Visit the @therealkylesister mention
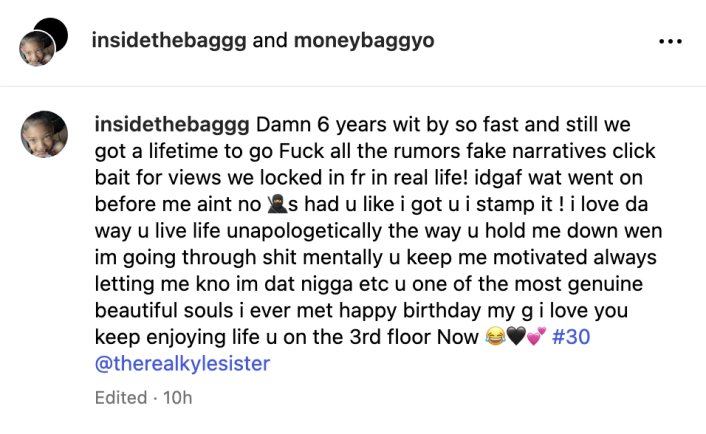The height and width of the screenshot is (434, 706). click(x=182, y=364)
